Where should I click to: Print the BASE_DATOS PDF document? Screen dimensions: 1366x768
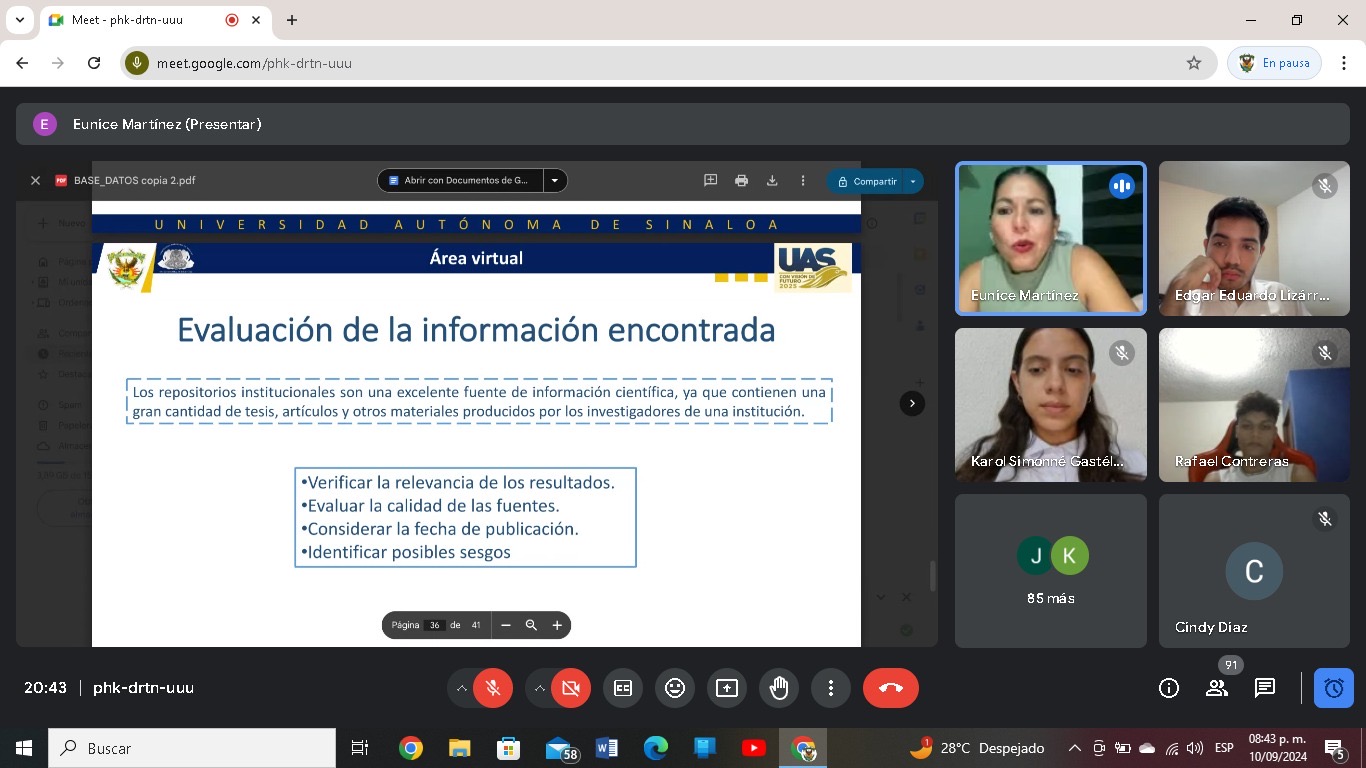pyautogui.click(x=741, y=181)
